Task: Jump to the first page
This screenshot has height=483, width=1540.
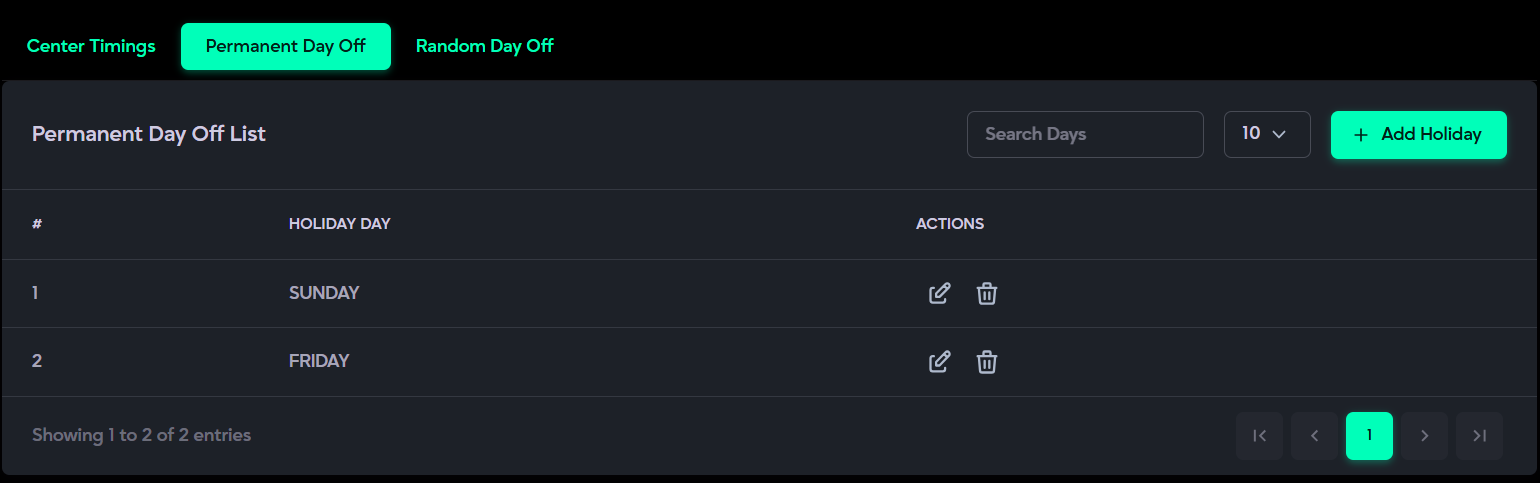Action: [x=1259, y=436]
